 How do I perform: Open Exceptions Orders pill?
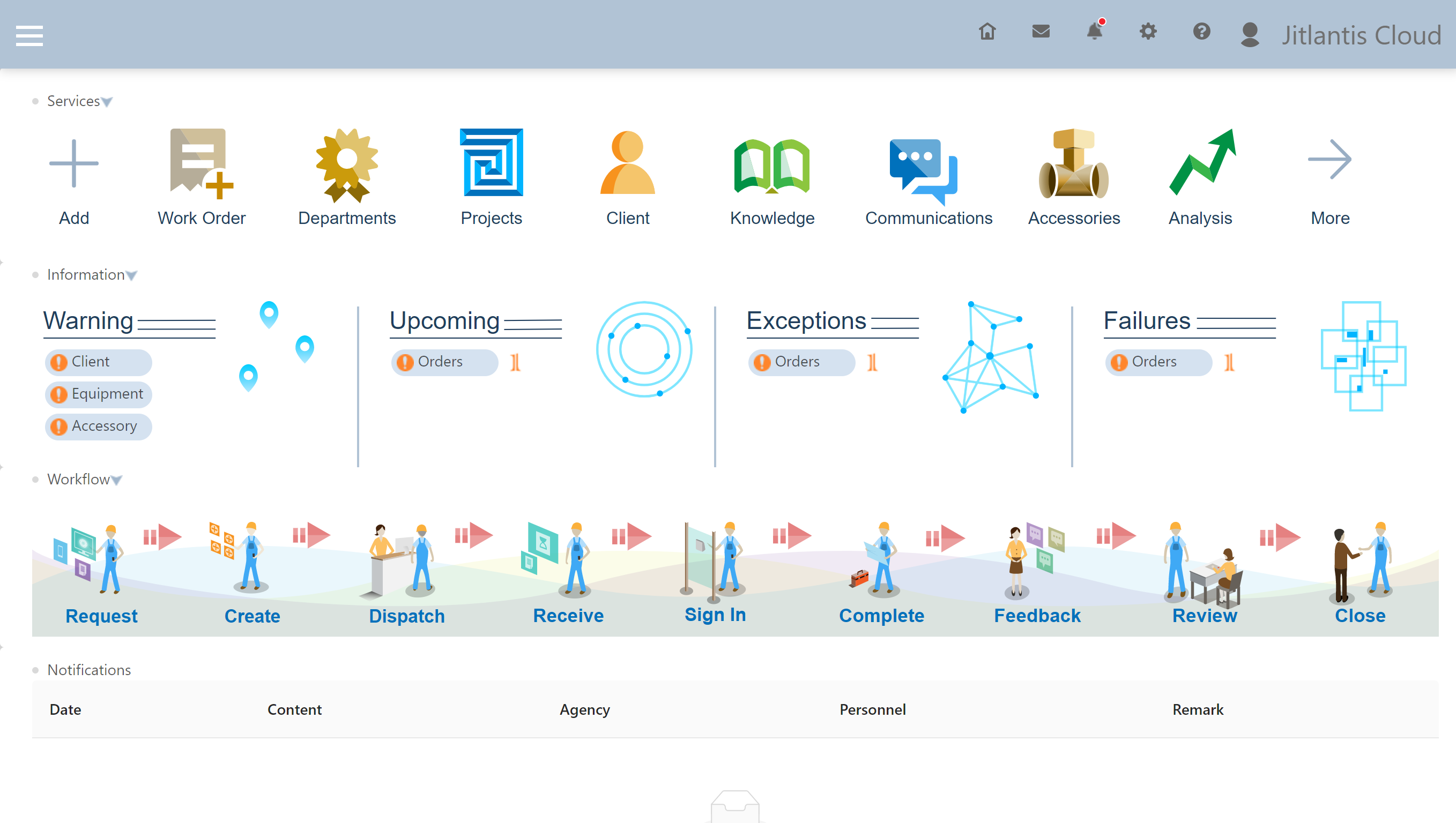coord(801,362)
